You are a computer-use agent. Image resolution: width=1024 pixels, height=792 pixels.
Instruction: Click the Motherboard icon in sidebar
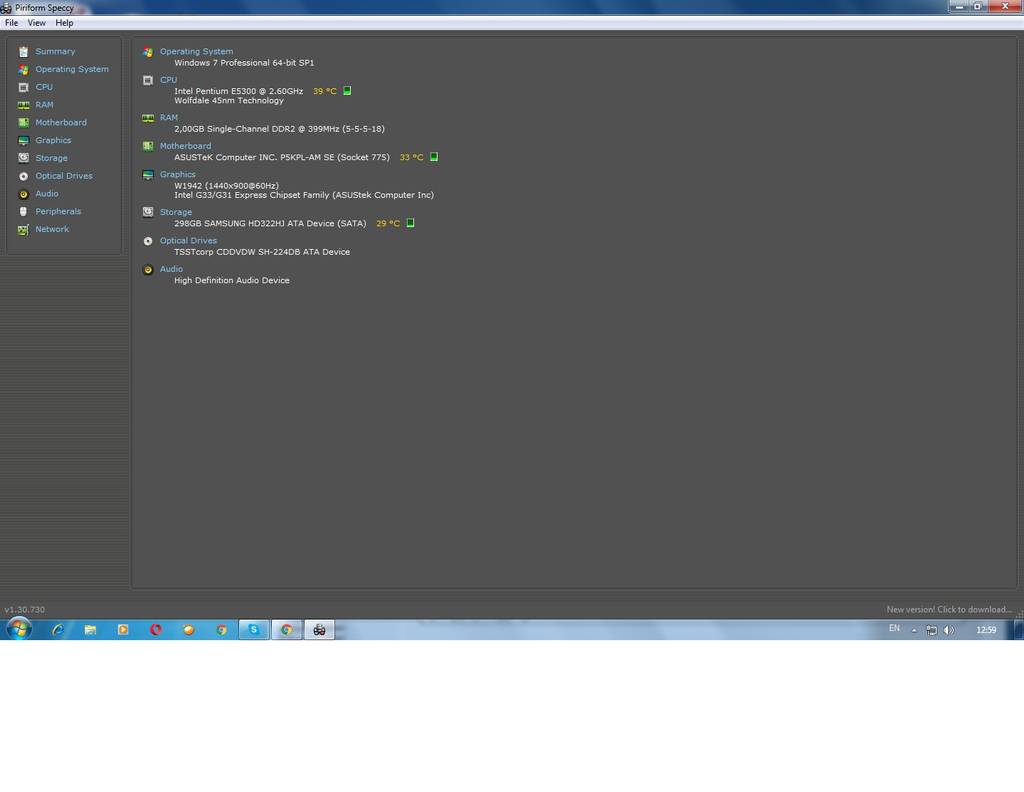point(24,122)
